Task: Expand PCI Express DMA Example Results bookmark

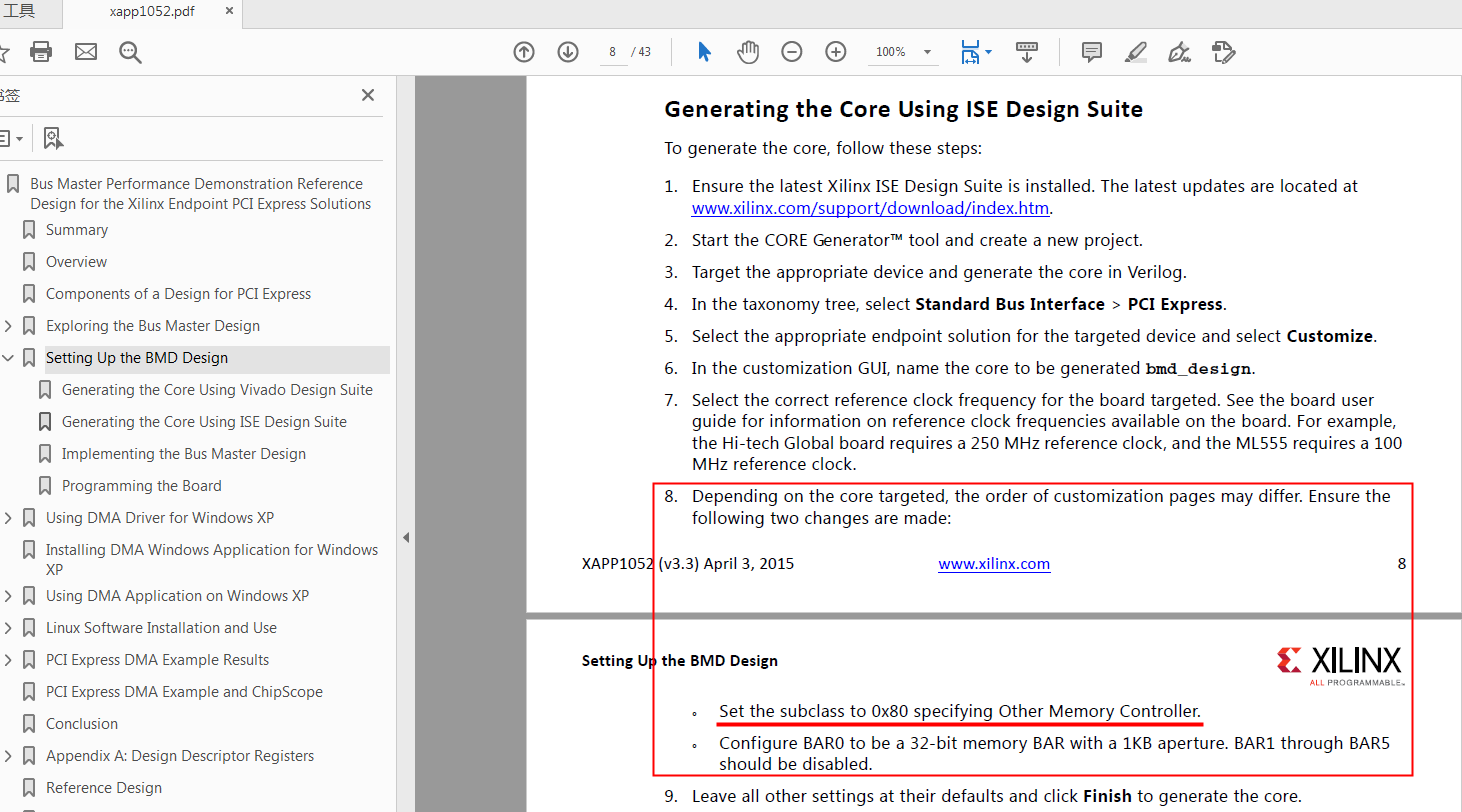Action: pyautogui.click(x=8, y=660)
